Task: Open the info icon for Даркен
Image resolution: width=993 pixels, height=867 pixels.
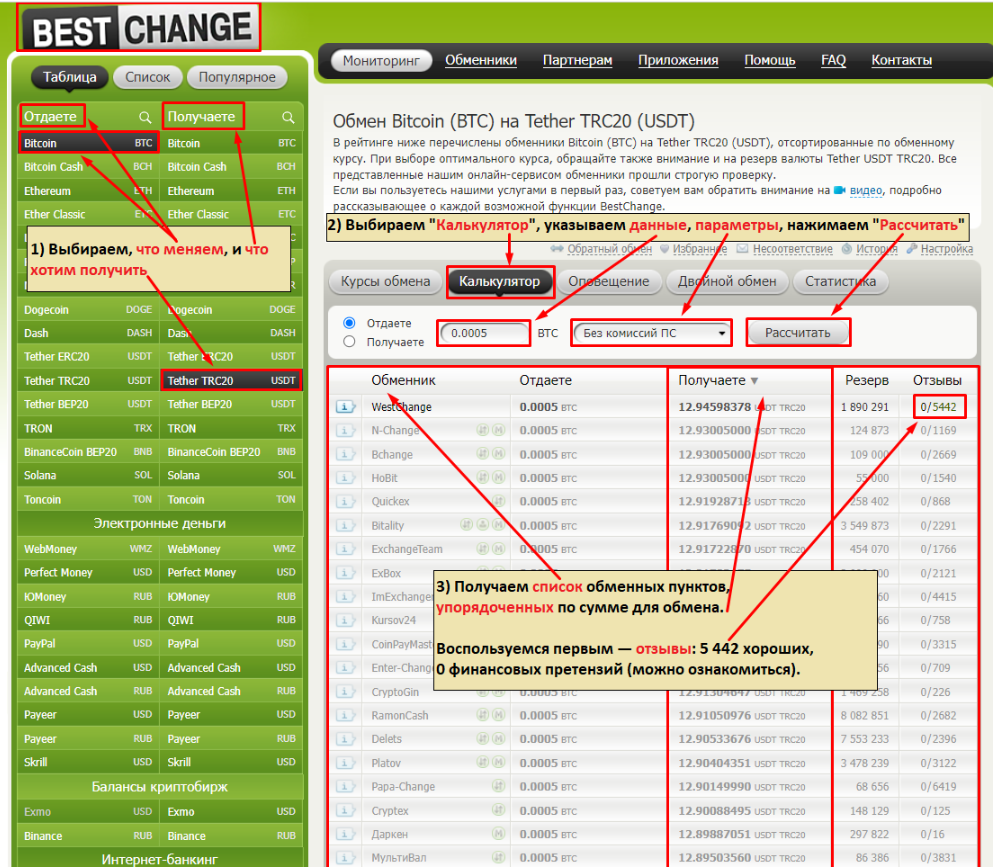Action: point(345,835)
